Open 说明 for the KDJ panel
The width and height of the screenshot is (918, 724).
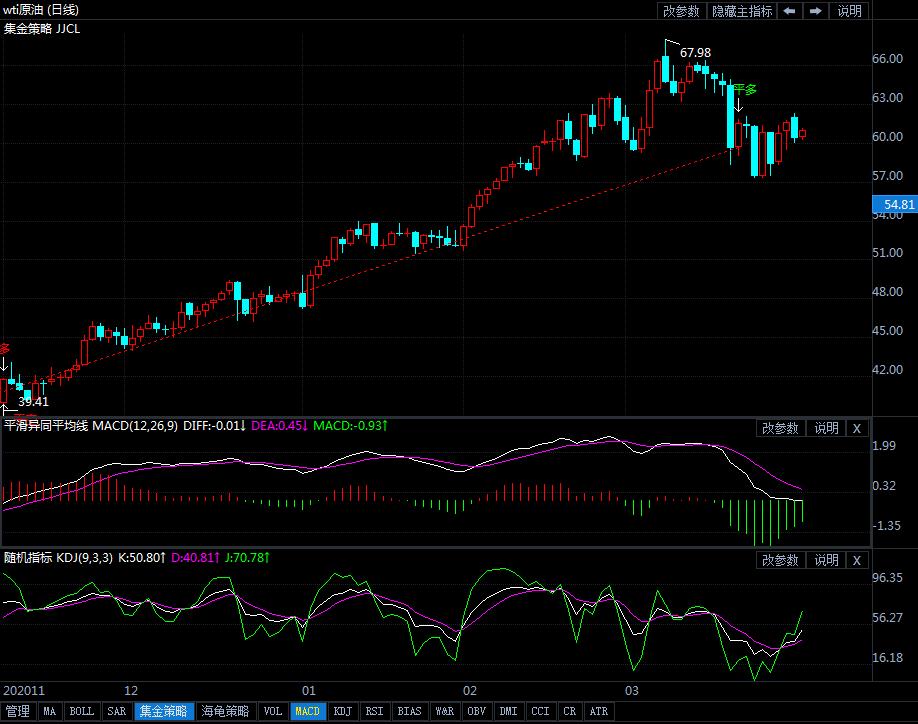point(826,560)
